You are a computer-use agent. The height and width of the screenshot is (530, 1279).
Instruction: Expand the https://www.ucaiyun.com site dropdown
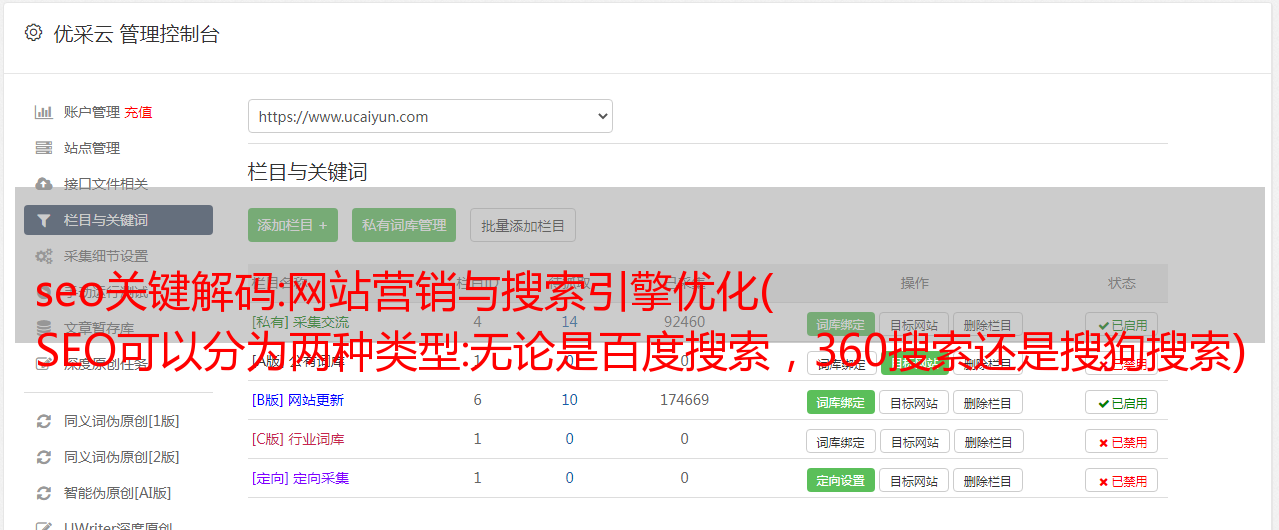[x=430, y=116]
